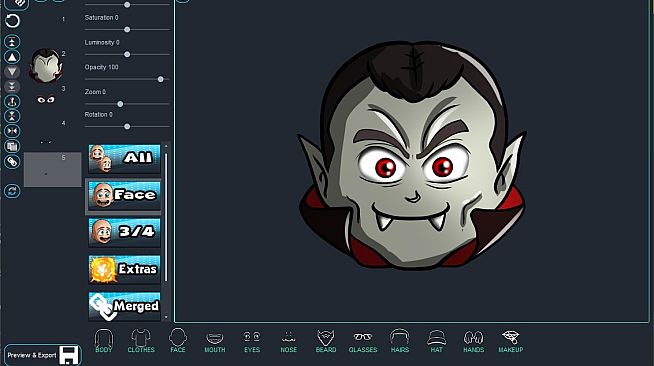Screen dimensions: 654x366
Task: Open the Beard category
Action: click(326, 341)
